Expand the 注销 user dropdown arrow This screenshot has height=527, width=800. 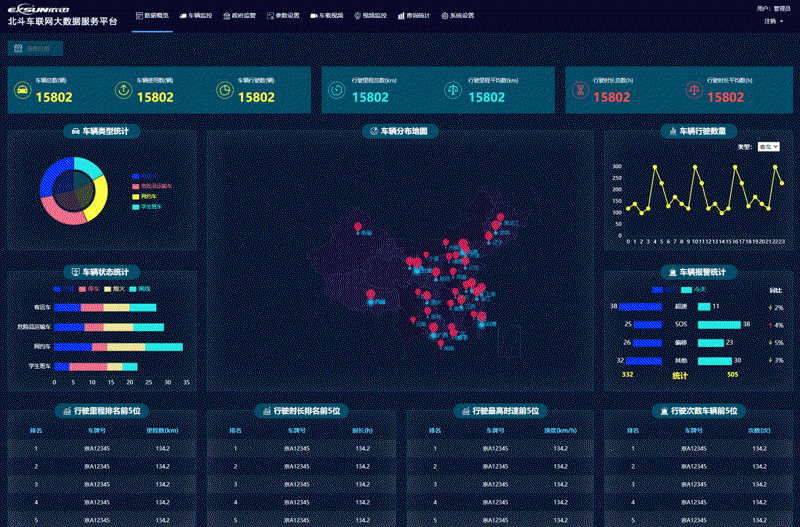[x=782, y=21]
